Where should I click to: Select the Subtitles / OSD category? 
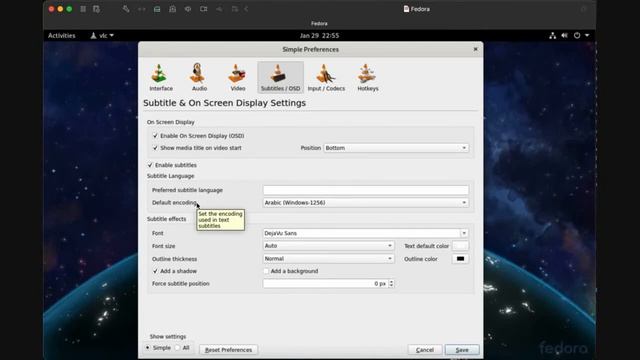(x=280, y=78)
